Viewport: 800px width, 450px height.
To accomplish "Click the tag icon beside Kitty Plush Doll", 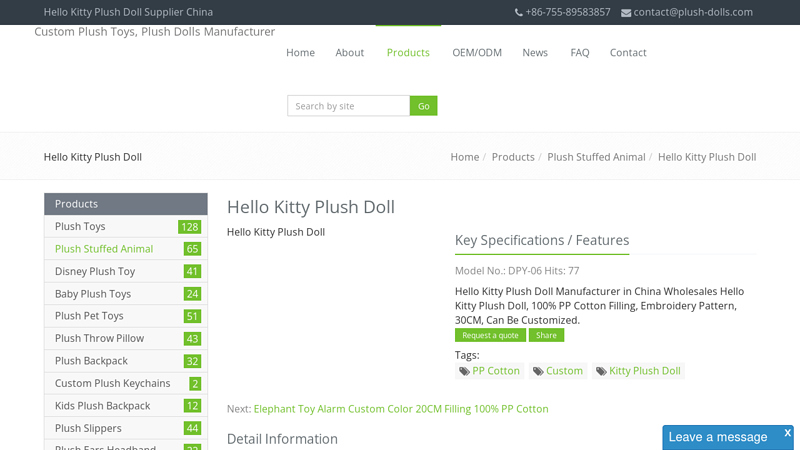I will click(x=601, y=371).
